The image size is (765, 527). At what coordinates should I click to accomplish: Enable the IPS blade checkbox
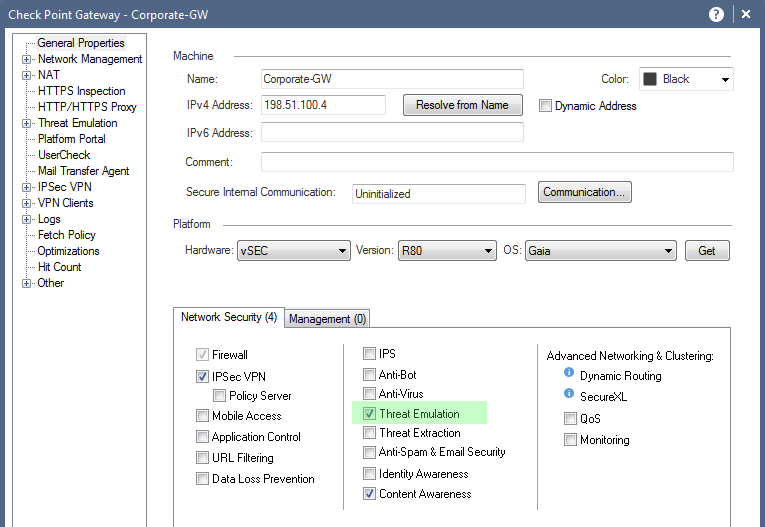369,353
